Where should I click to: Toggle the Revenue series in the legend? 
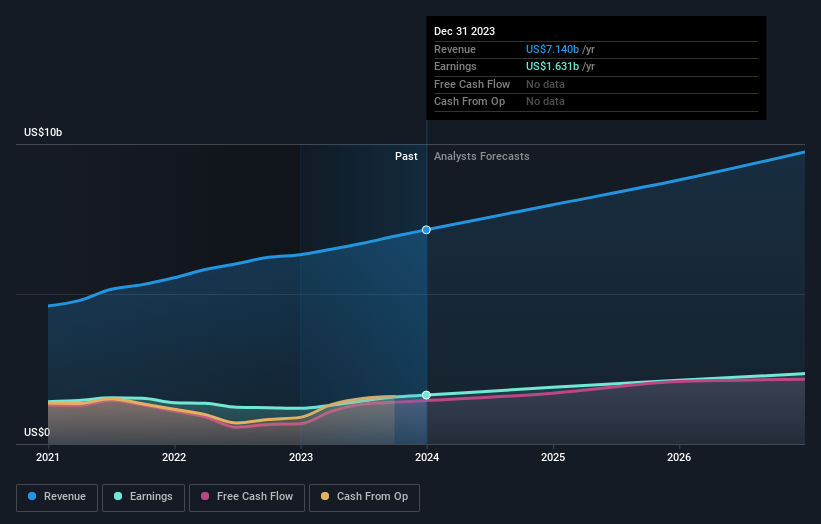click(x=57, y=497)
